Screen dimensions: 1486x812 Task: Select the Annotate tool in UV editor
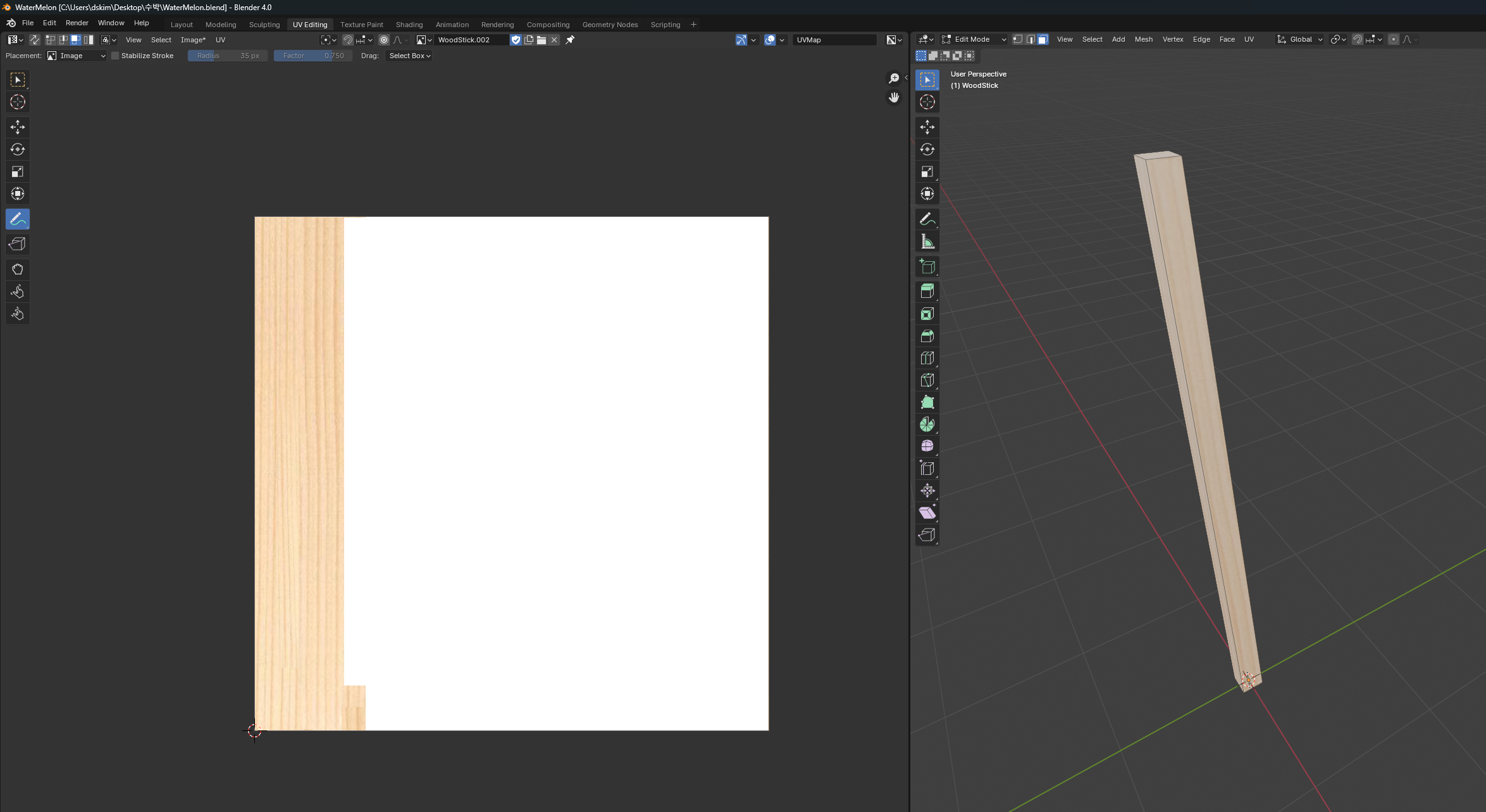coord(18,219)
